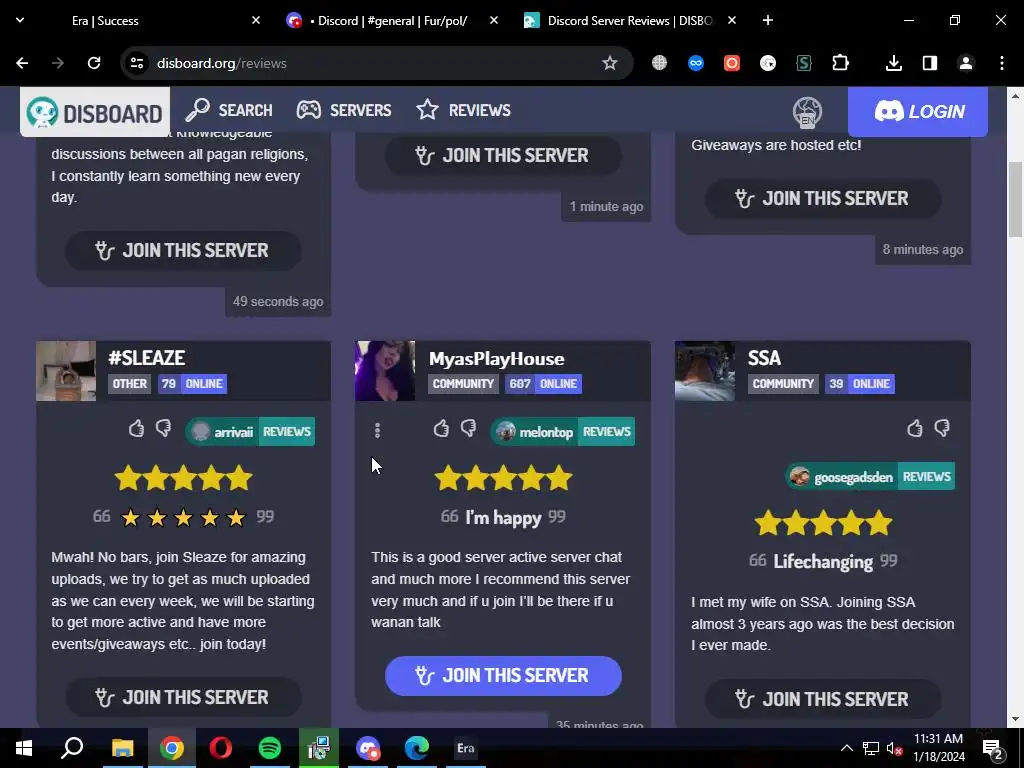
Task: Open the MyasPlayHouse server title
Action: coord(496,359)
